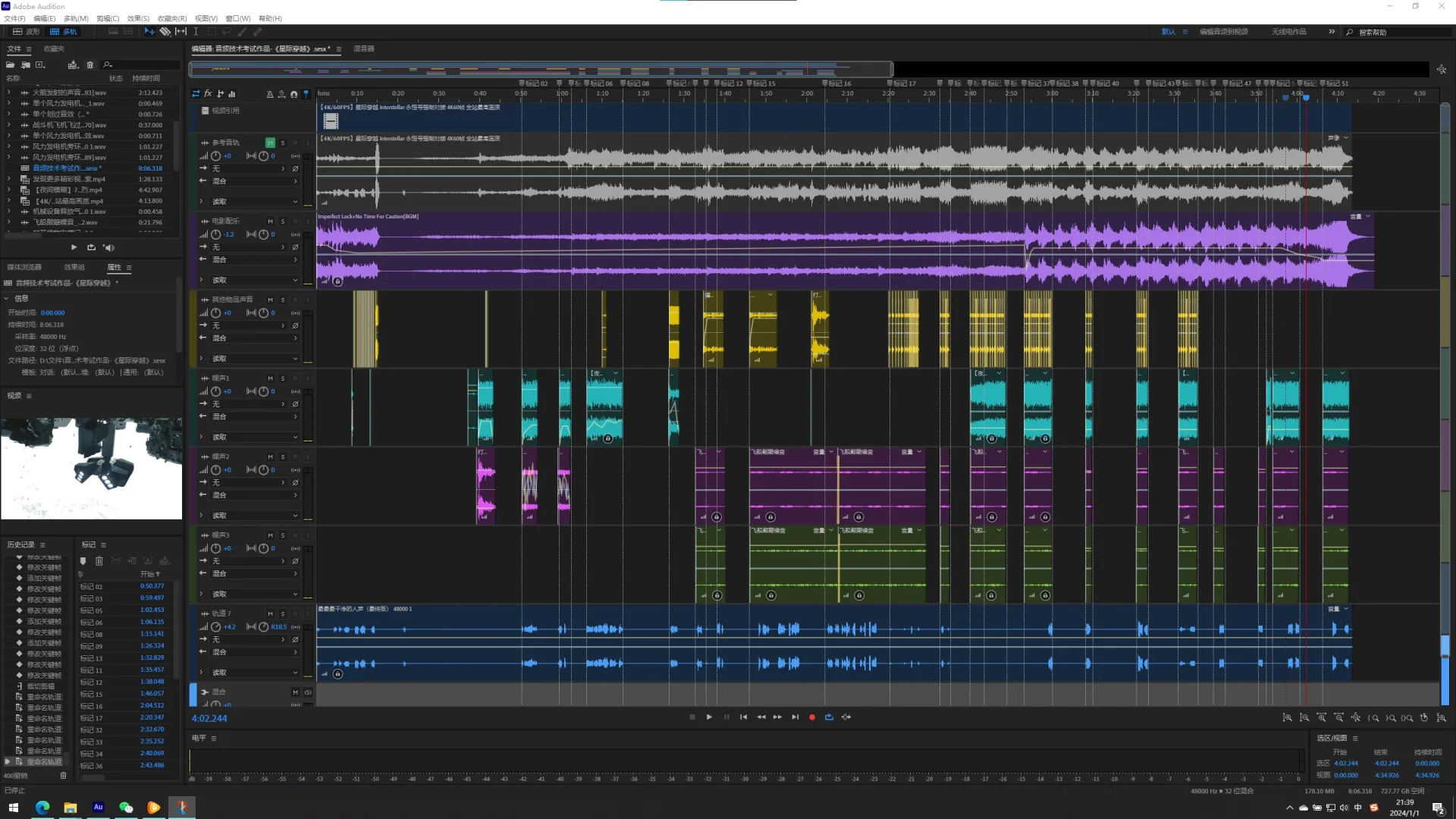Click zoom in amplitude icon at bottom right

coord(1287,717)
